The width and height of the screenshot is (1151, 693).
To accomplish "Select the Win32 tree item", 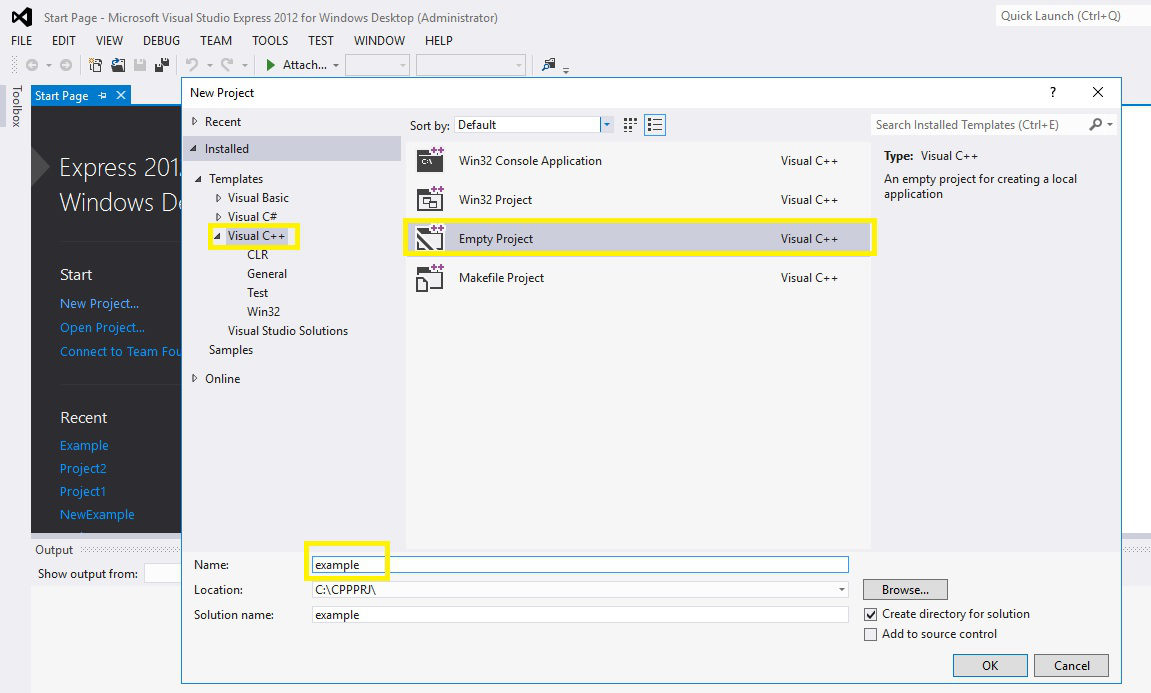I will 264,312.
